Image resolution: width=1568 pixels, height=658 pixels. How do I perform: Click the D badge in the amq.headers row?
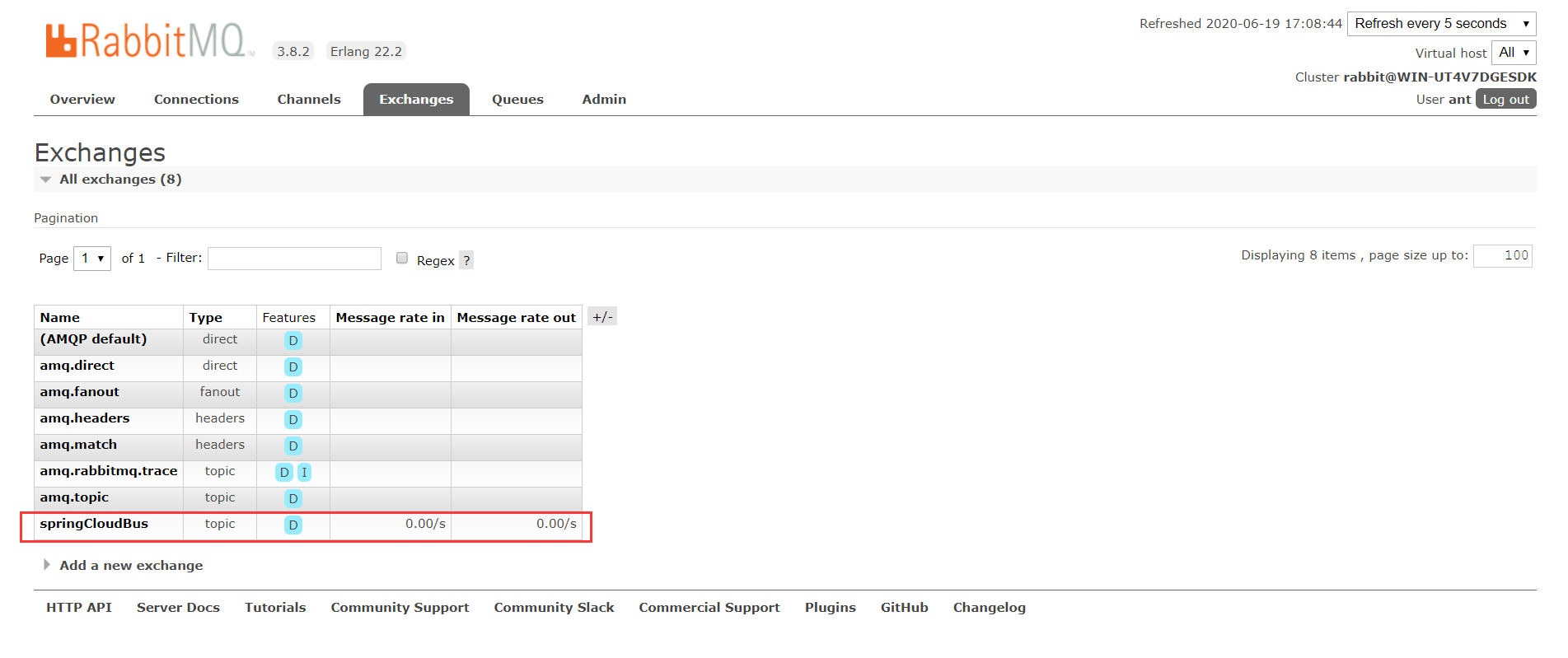293,419
